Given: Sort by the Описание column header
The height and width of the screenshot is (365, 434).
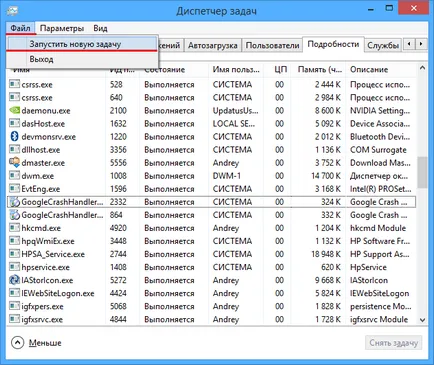Looking at the screenshot, I should [369, 69].
